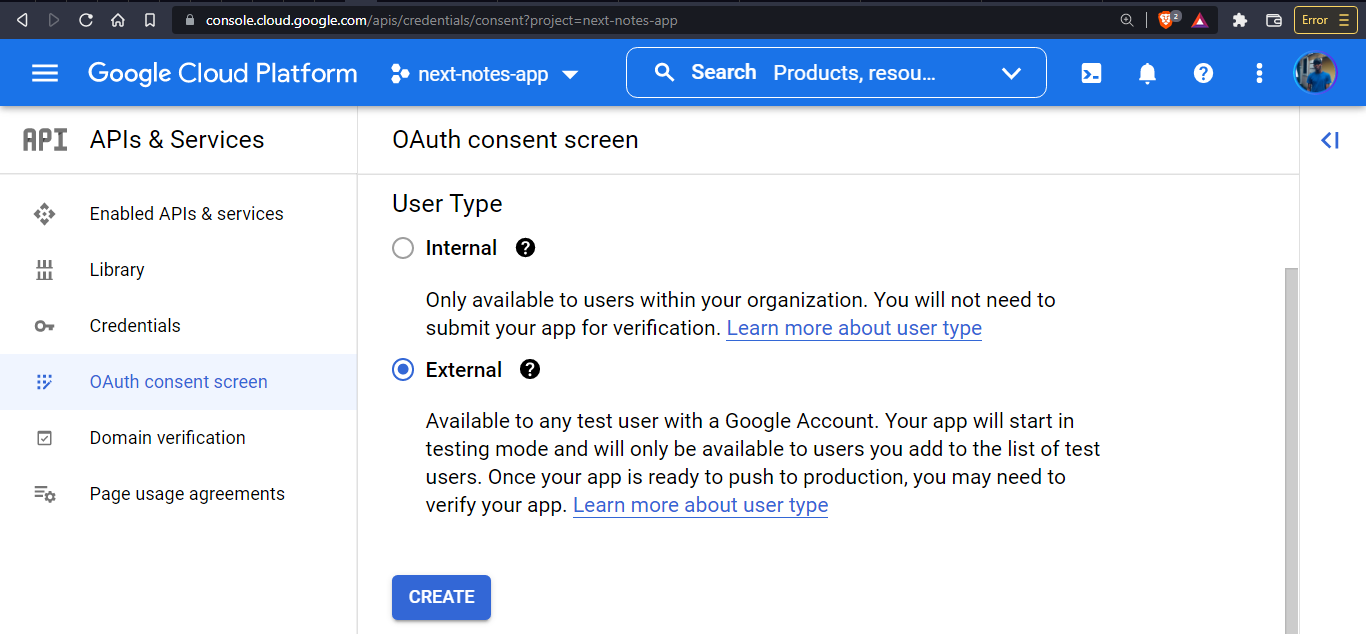The height and width of the screenshot is (634, 1366).
Task: Open the help question mark menu
Action: tap(1203, 73)
